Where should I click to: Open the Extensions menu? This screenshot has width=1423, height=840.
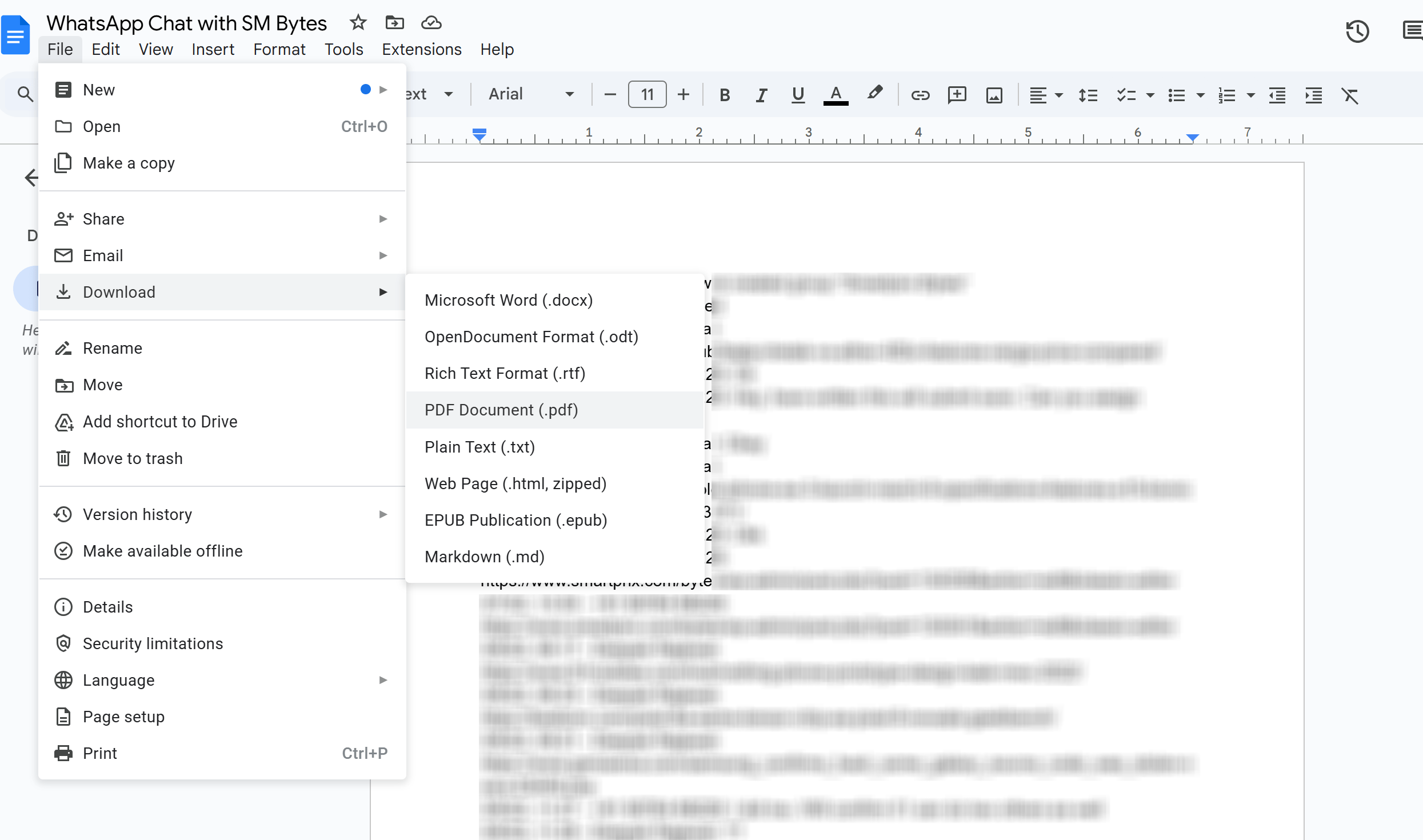click(421, 50)
